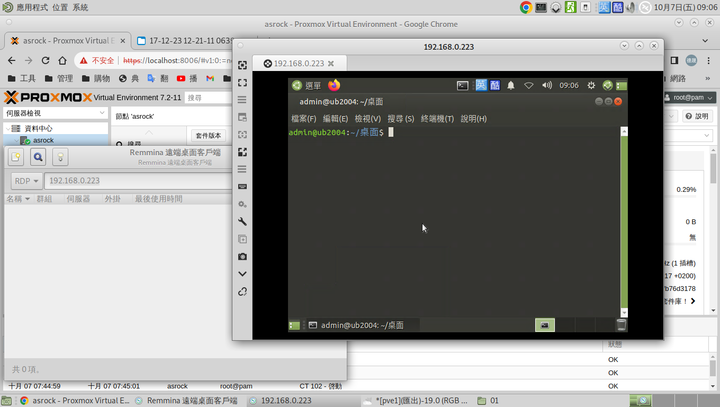
Task: Toggle remote show-desktop button at bottom left
Action: click(x=294, y=325)
